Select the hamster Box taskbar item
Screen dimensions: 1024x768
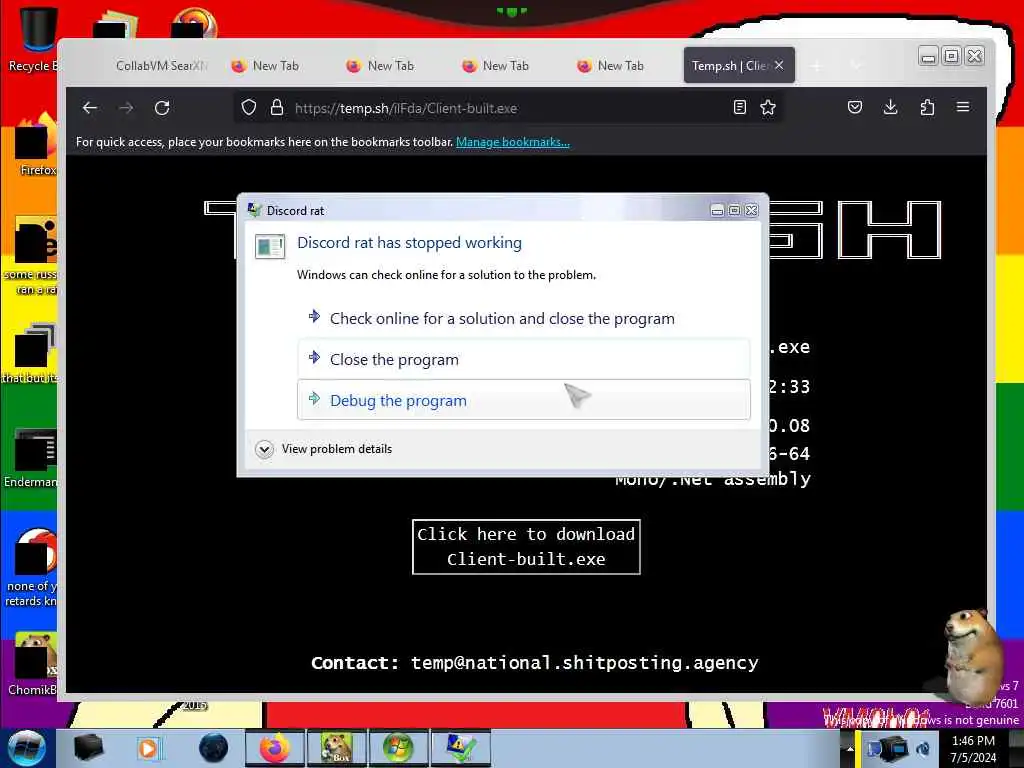[337, 748]
